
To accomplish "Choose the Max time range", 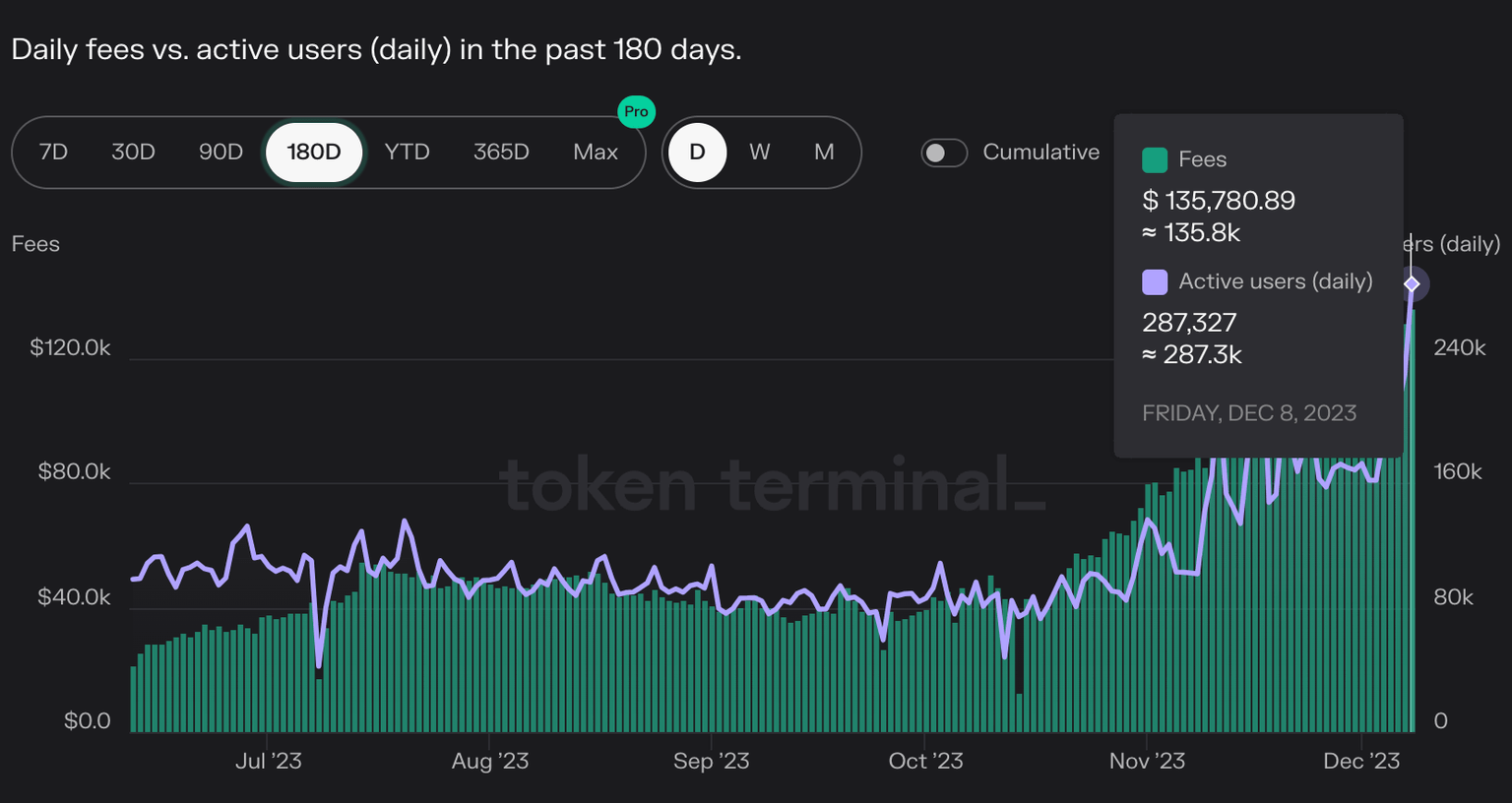I will tap(596, 153).
